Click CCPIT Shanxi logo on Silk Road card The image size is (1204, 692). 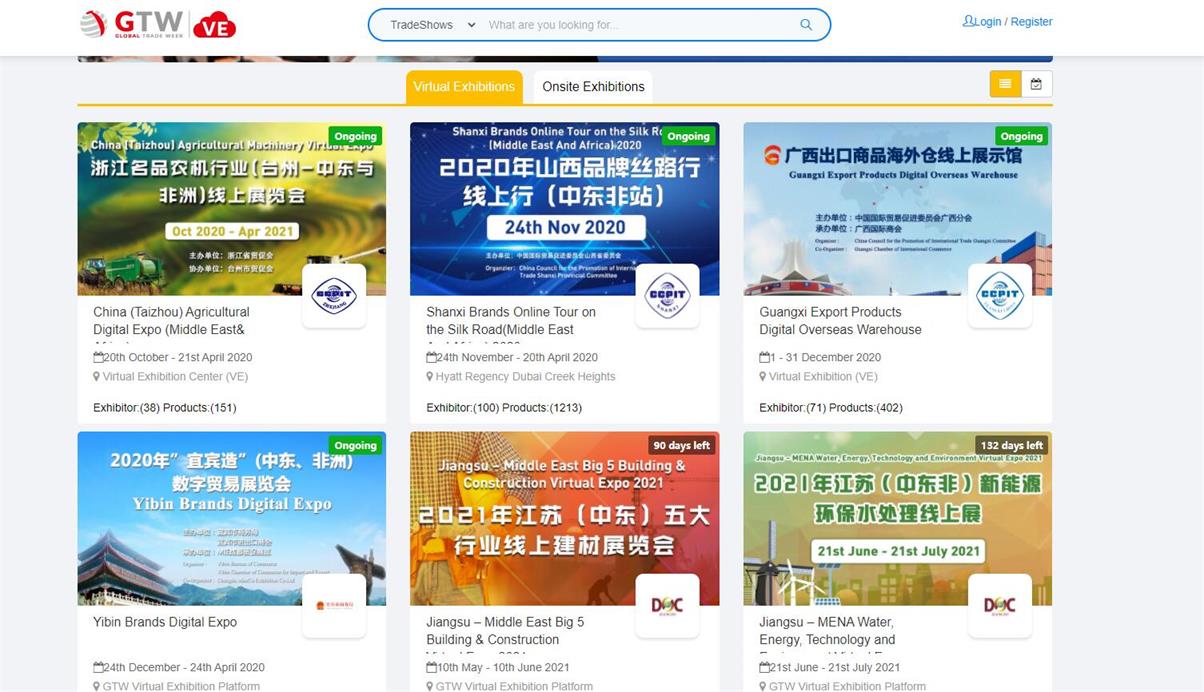667,295
